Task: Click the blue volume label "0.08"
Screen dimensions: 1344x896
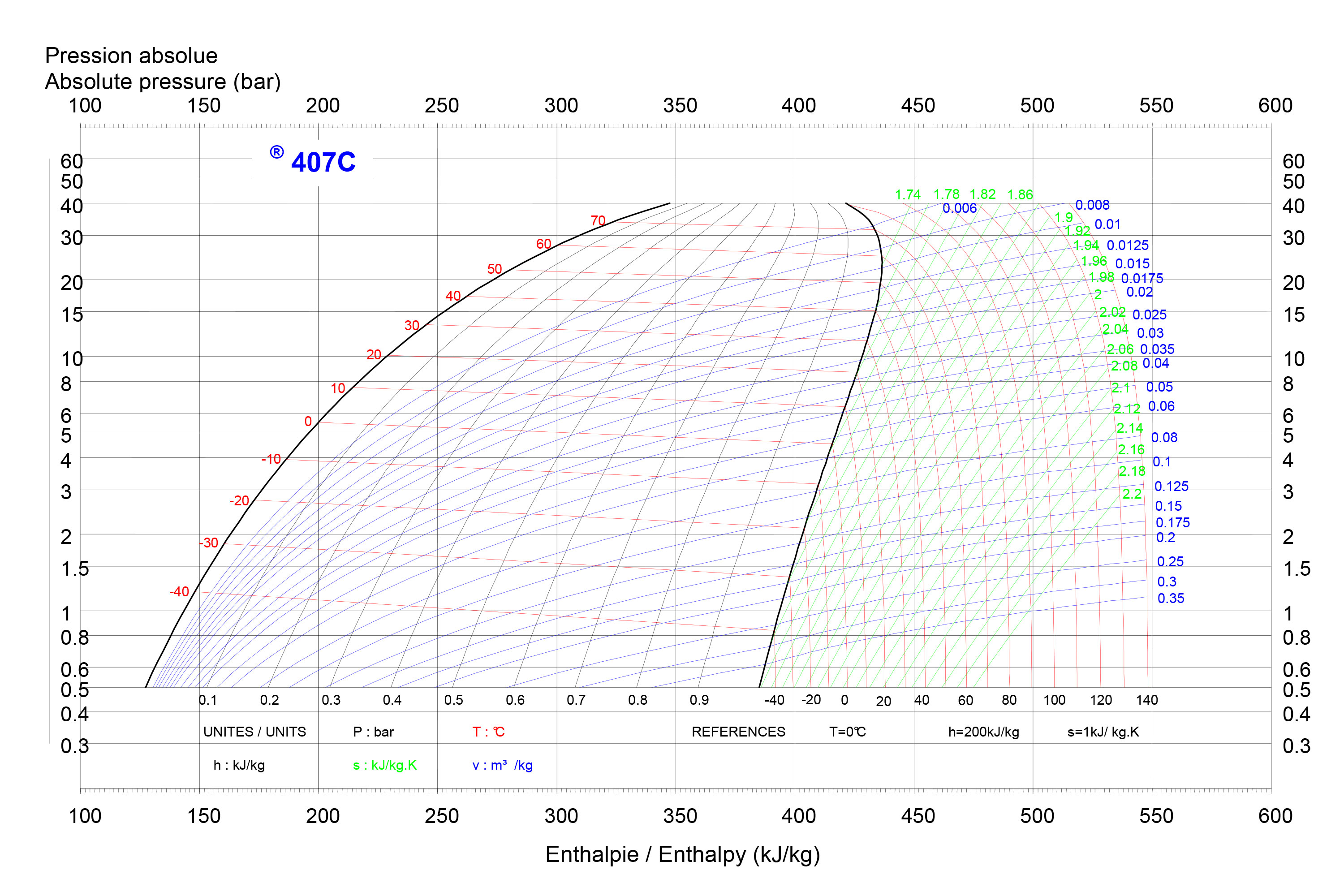Action: click(1164, 438)
